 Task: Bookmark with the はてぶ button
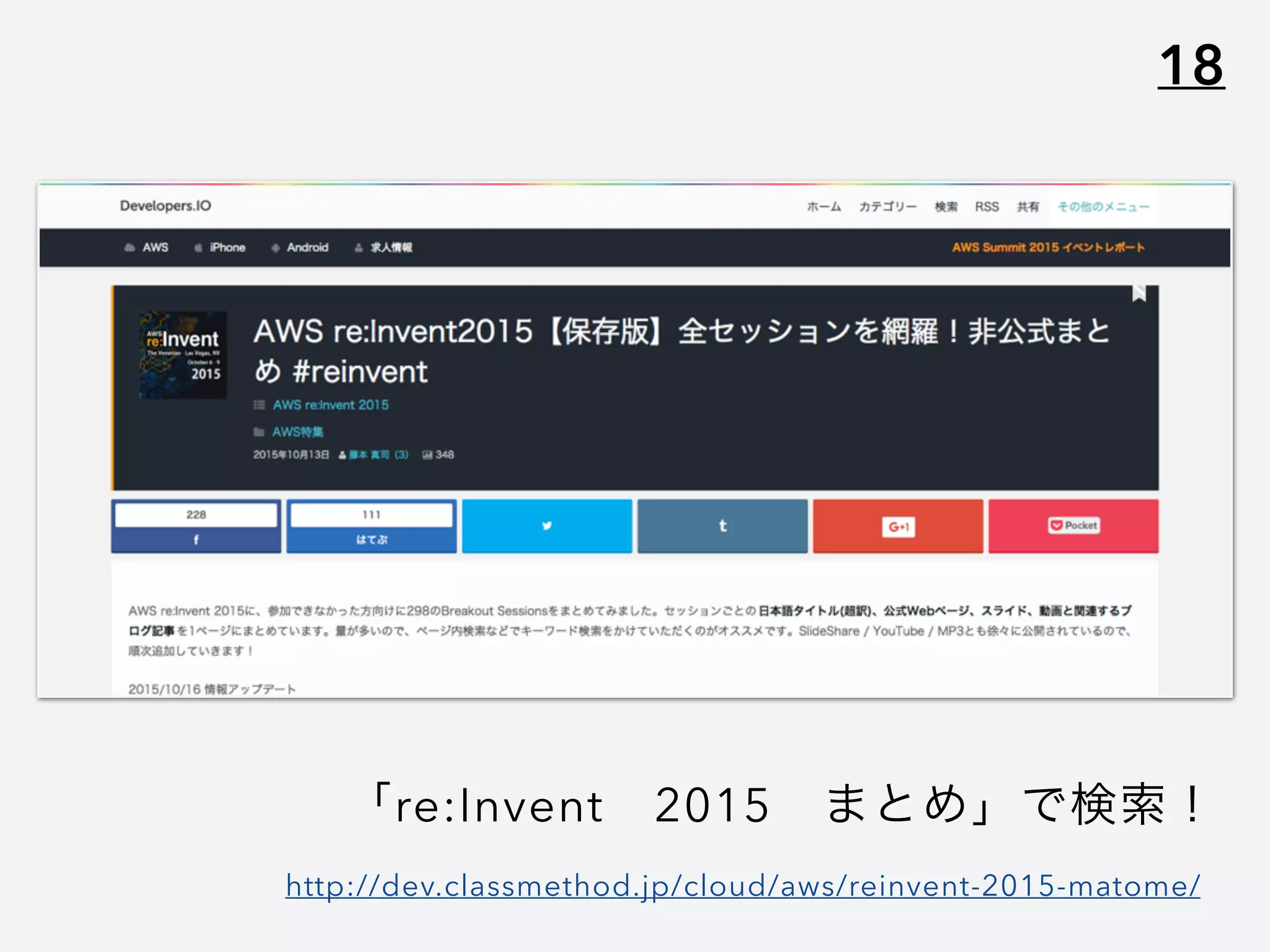(371, 540)
